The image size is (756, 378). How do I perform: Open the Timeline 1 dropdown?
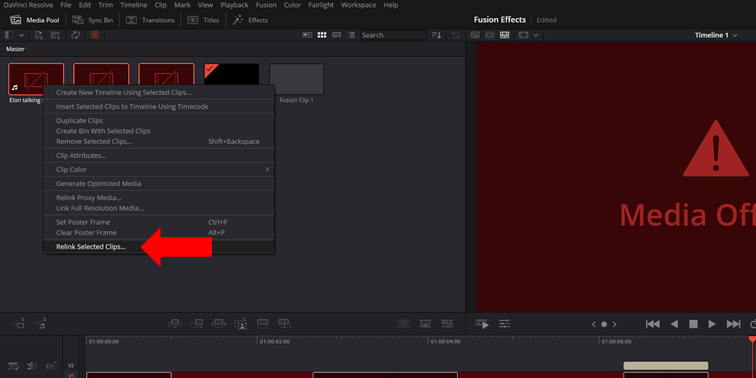tap(716, 35)
